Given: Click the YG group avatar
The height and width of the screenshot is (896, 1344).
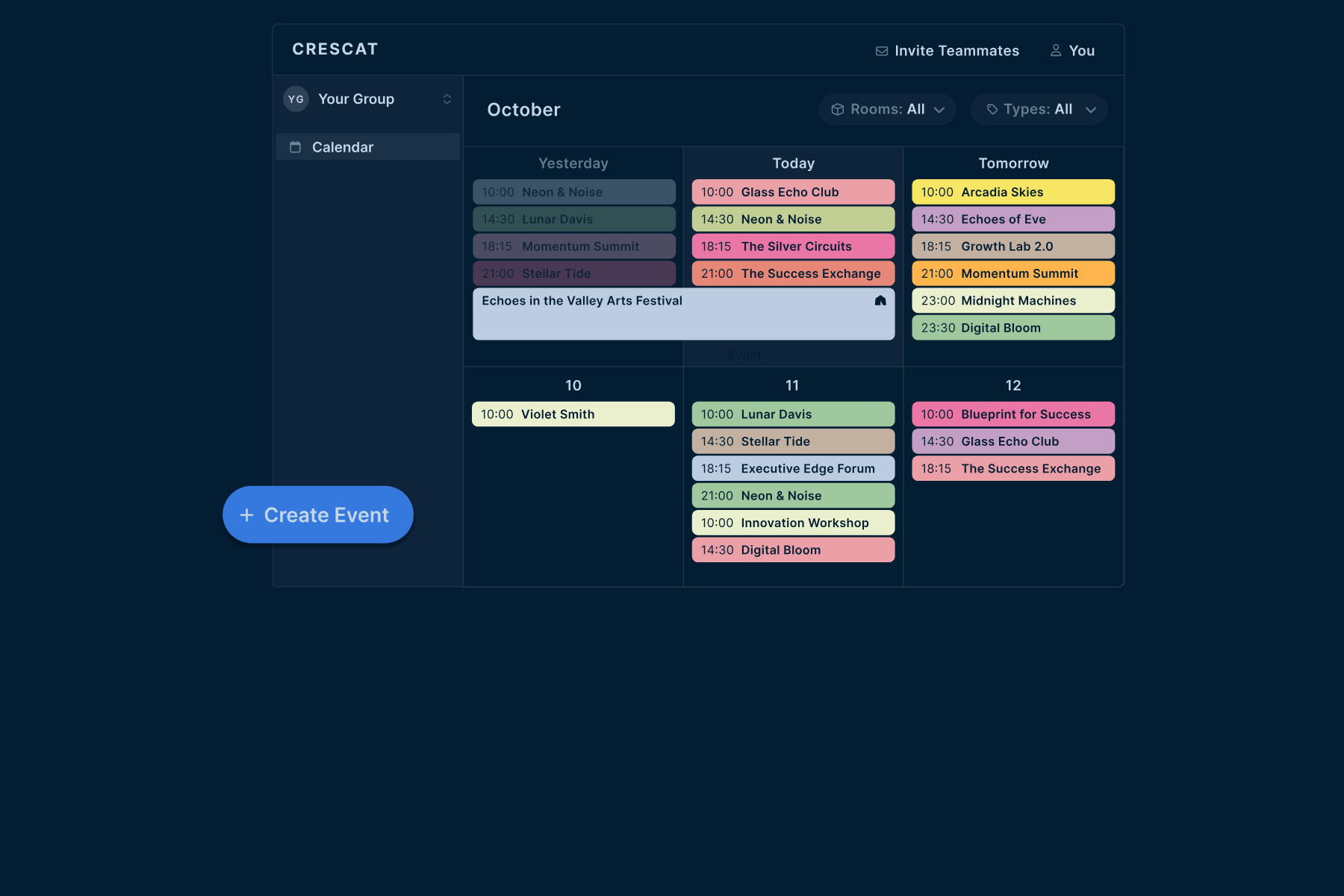Looking at the screenshot, I should click(296, 99).
